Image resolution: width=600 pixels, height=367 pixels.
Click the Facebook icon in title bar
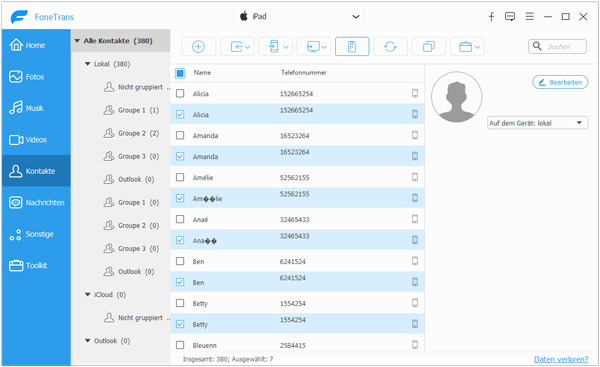coord(492,16)
